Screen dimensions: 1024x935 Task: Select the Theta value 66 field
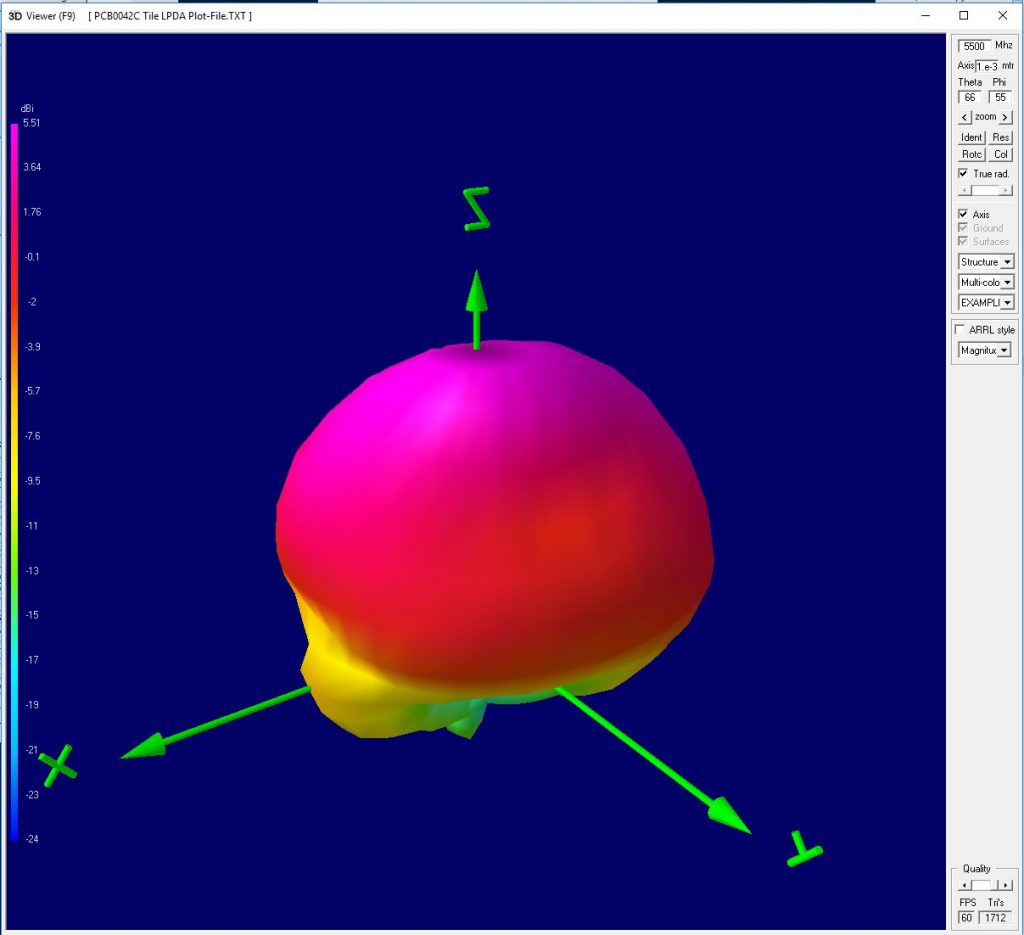click(970, 96)
